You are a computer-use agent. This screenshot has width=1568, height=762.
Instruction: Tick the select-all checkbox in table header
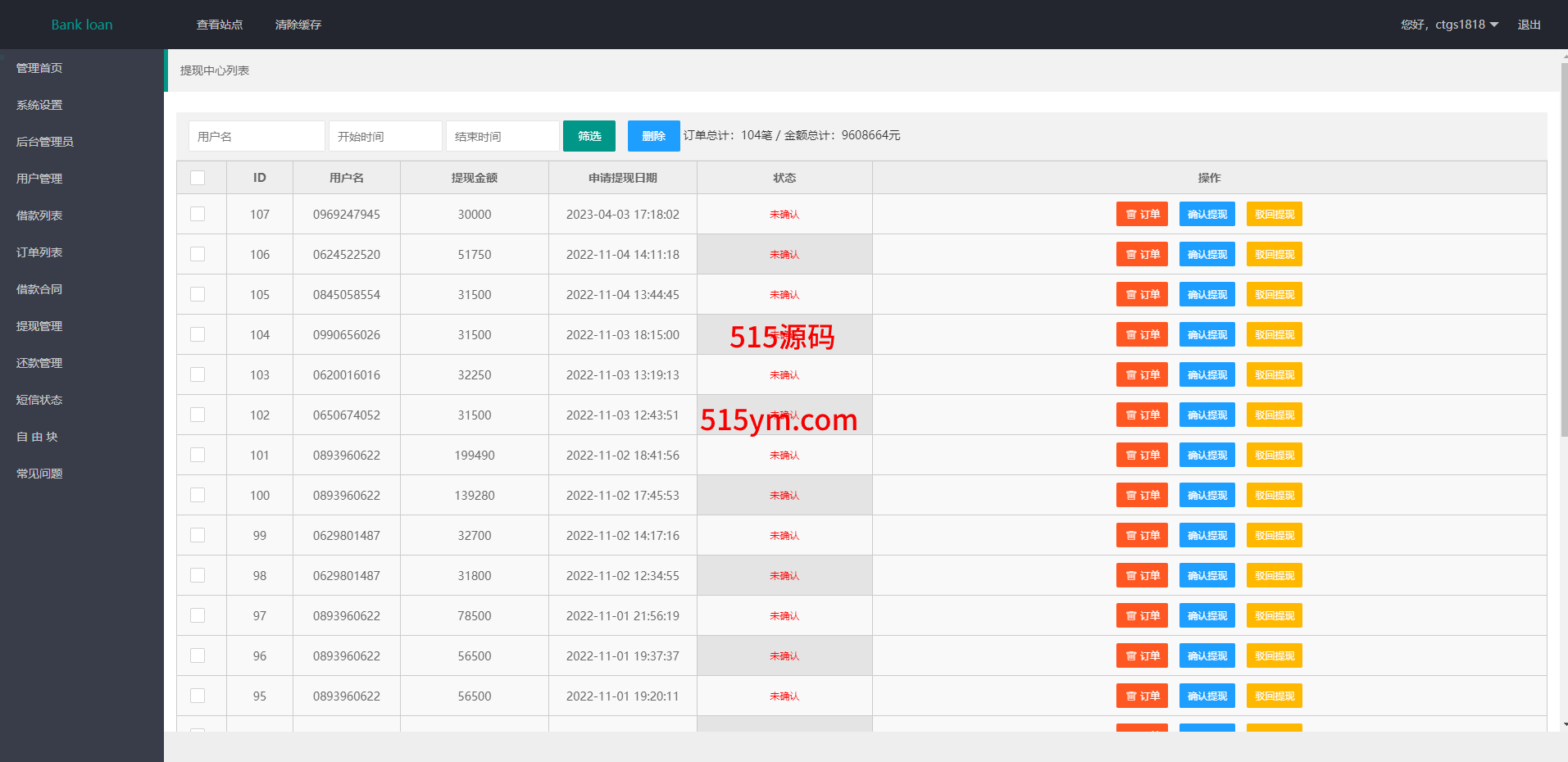coord(198,178)
